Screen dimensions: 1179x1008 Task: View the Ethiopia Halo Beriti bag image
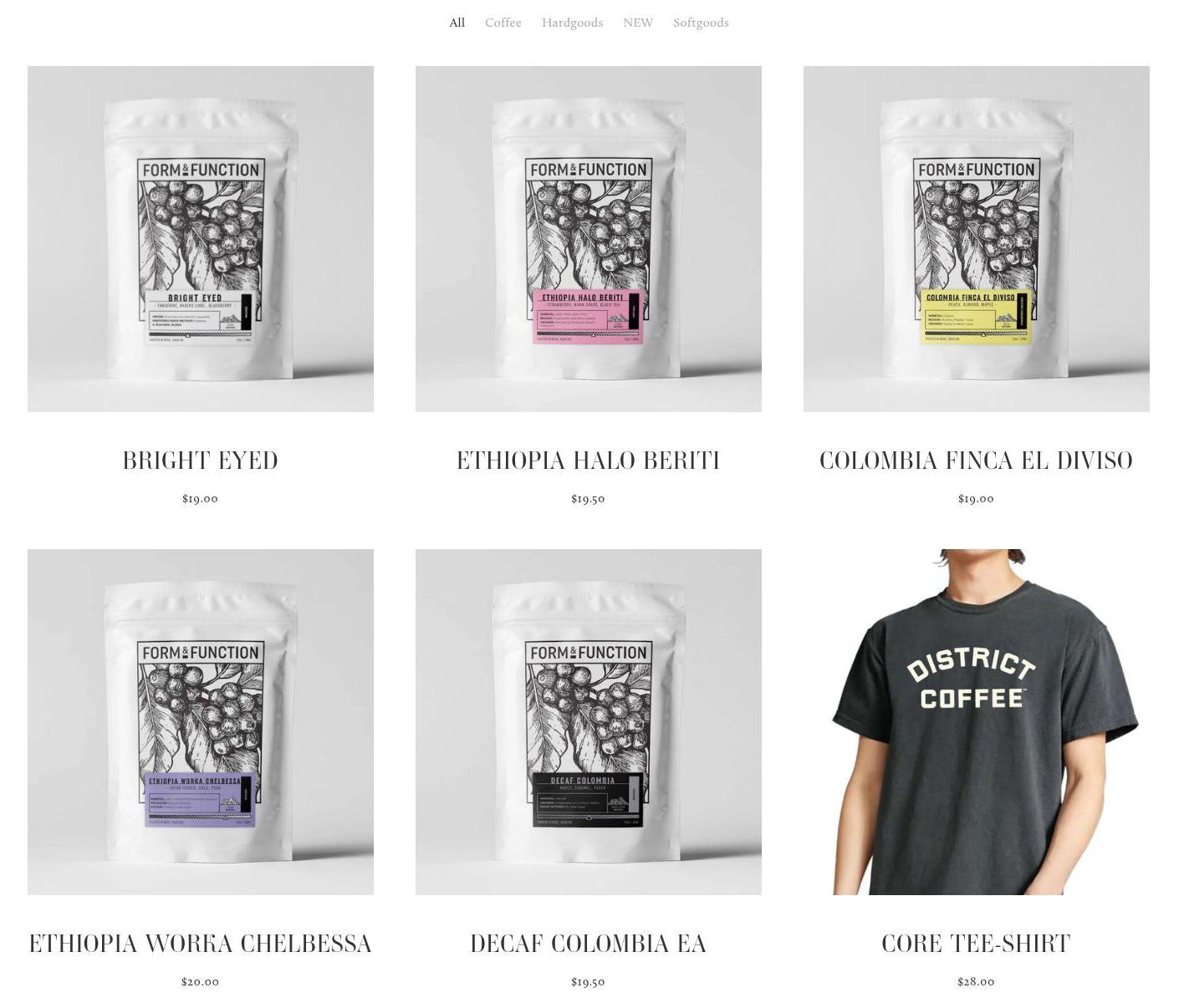coord(589,239)
